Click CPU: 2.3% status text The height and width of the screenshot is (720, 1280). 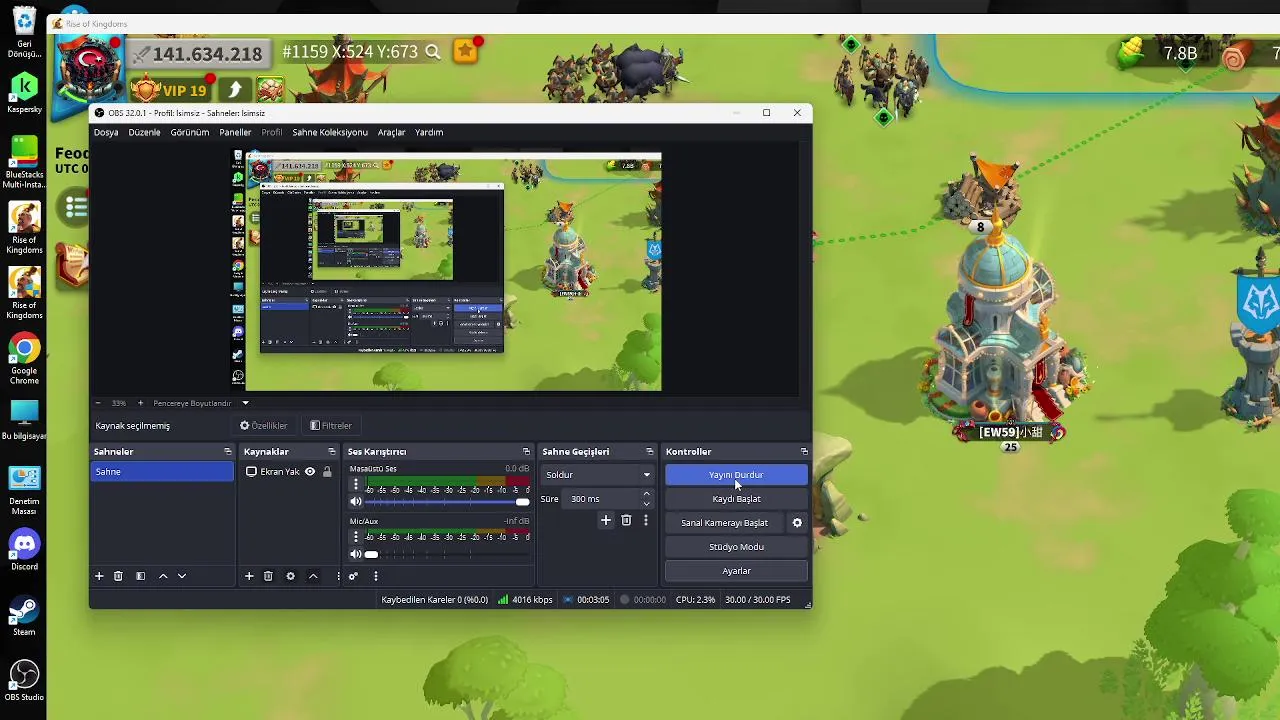click(695, 600)
